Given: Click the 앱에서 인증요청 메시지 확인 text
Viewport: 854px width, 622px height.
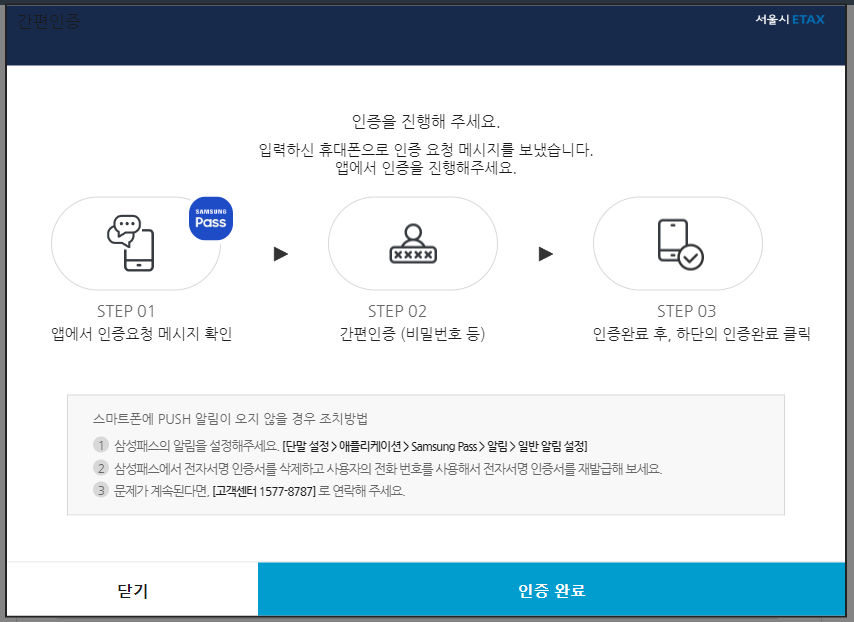Looking at the screenshot, I should pos(142,333).
